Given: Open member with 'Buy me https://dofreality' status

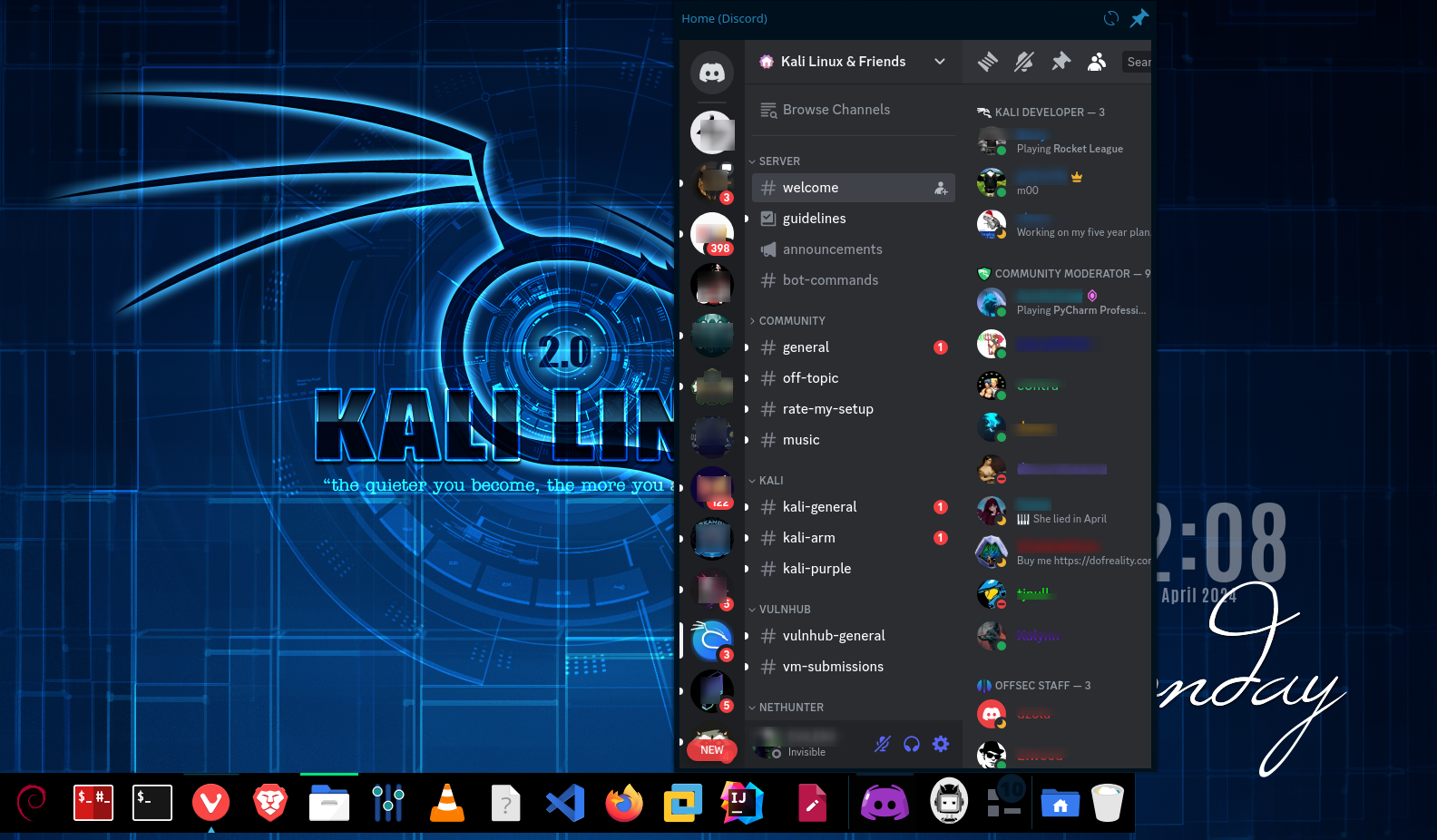Looking at the screenshot, I should 1060,553.
